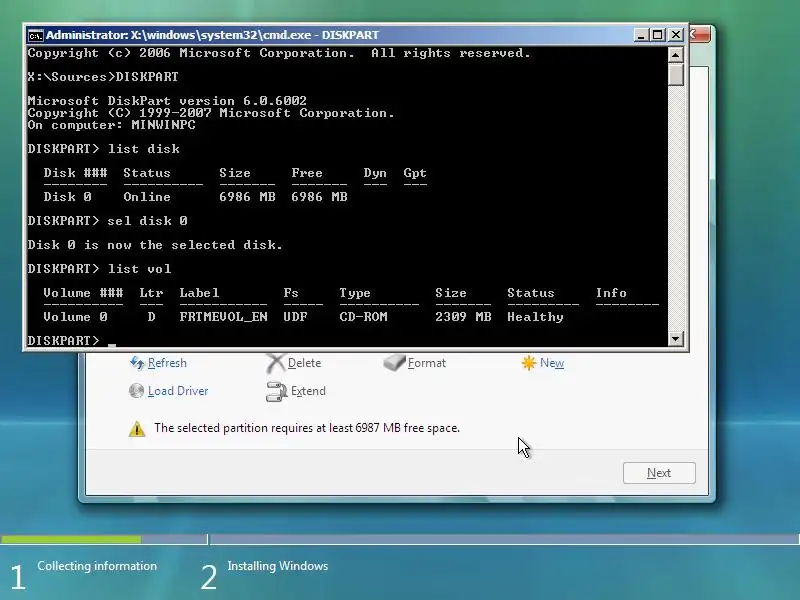
Task: Click the 'UDF' file system cell
Action: (295, 316)
